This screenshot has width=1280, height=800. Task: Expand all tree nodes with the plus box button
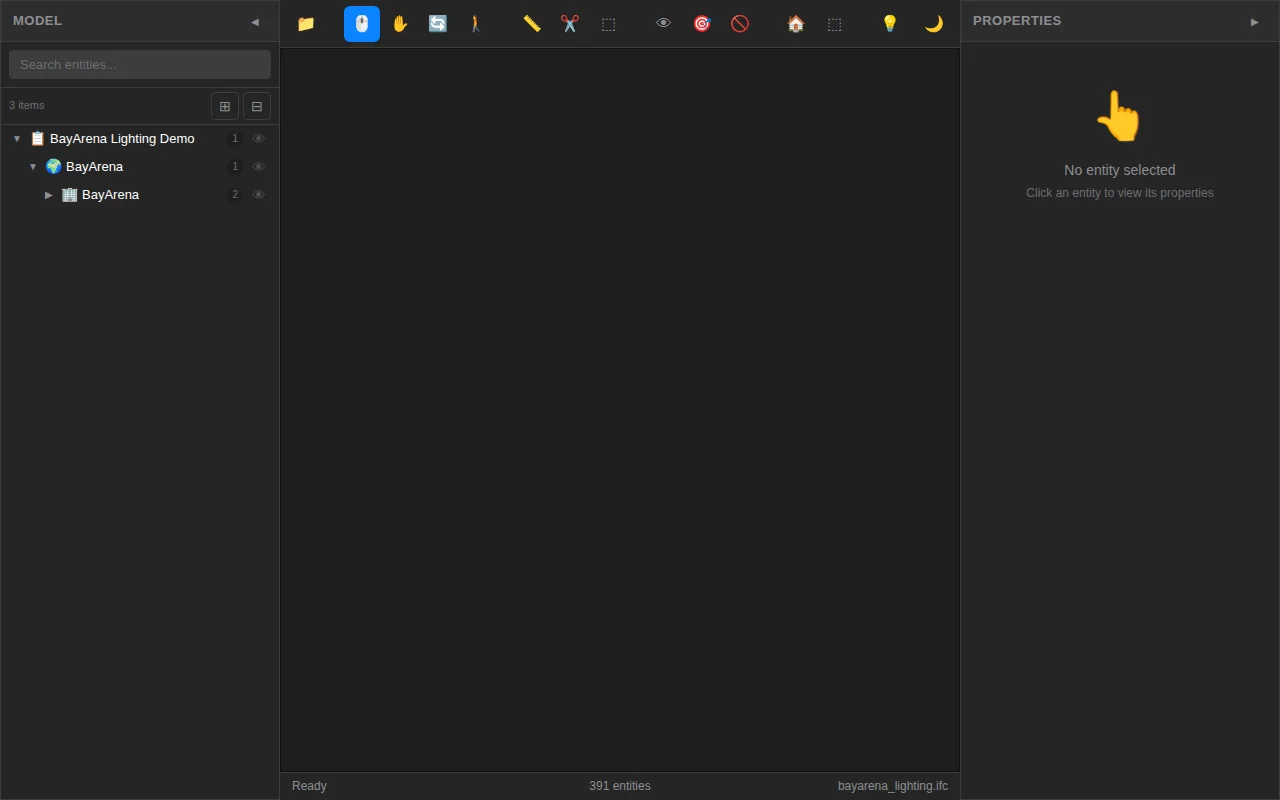click(225, 106)
